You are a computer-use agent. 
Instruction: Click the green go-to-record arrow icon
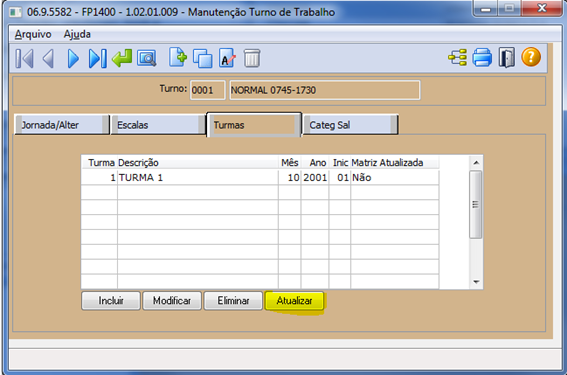pos(122,58)
